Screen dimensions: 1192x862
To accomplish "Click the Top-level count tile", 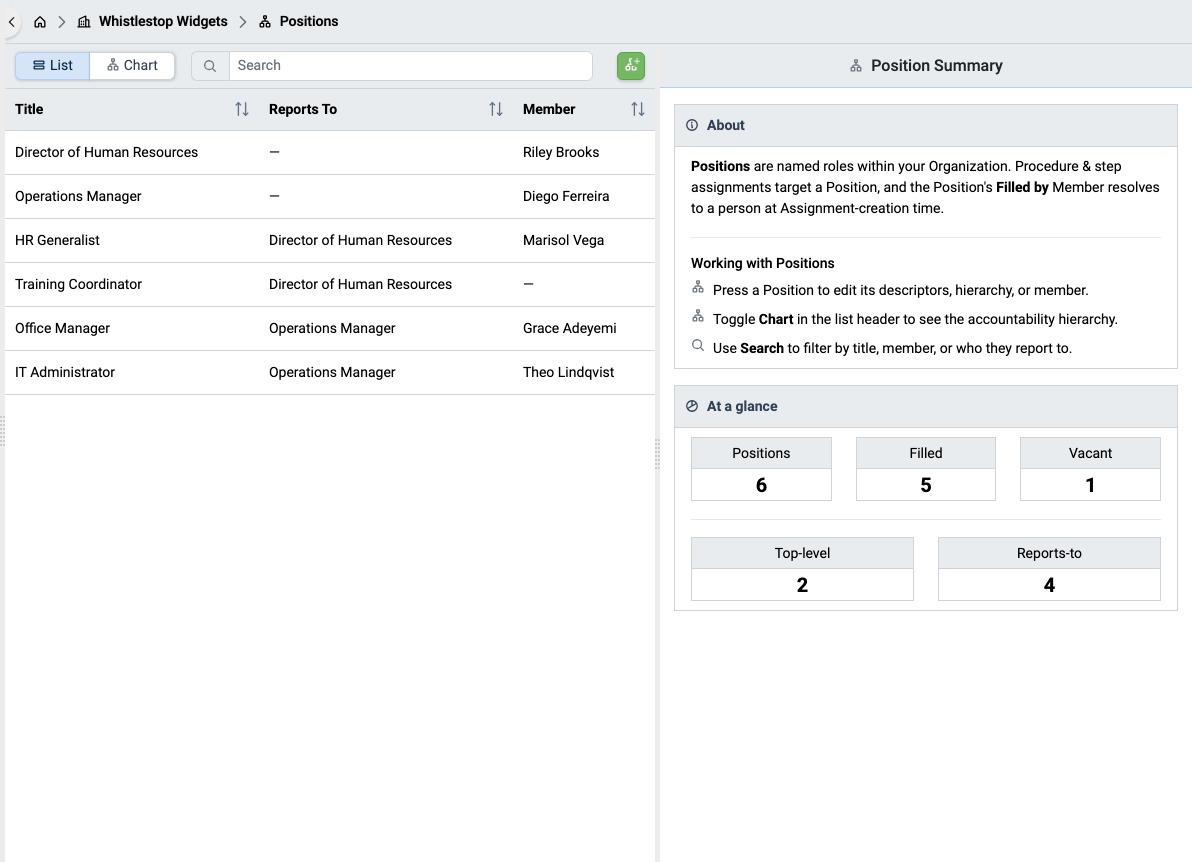I will point(802,569).
